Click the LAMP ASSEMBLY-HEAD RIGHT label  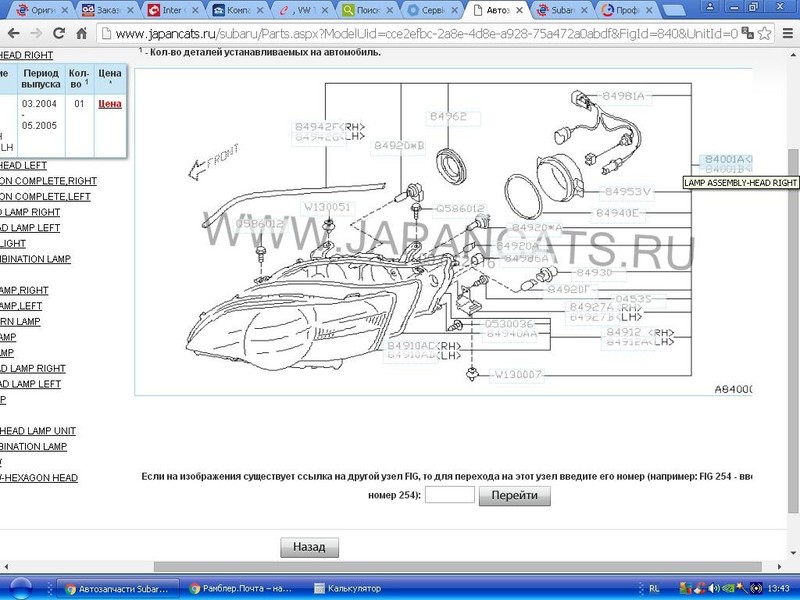(740, 183)
